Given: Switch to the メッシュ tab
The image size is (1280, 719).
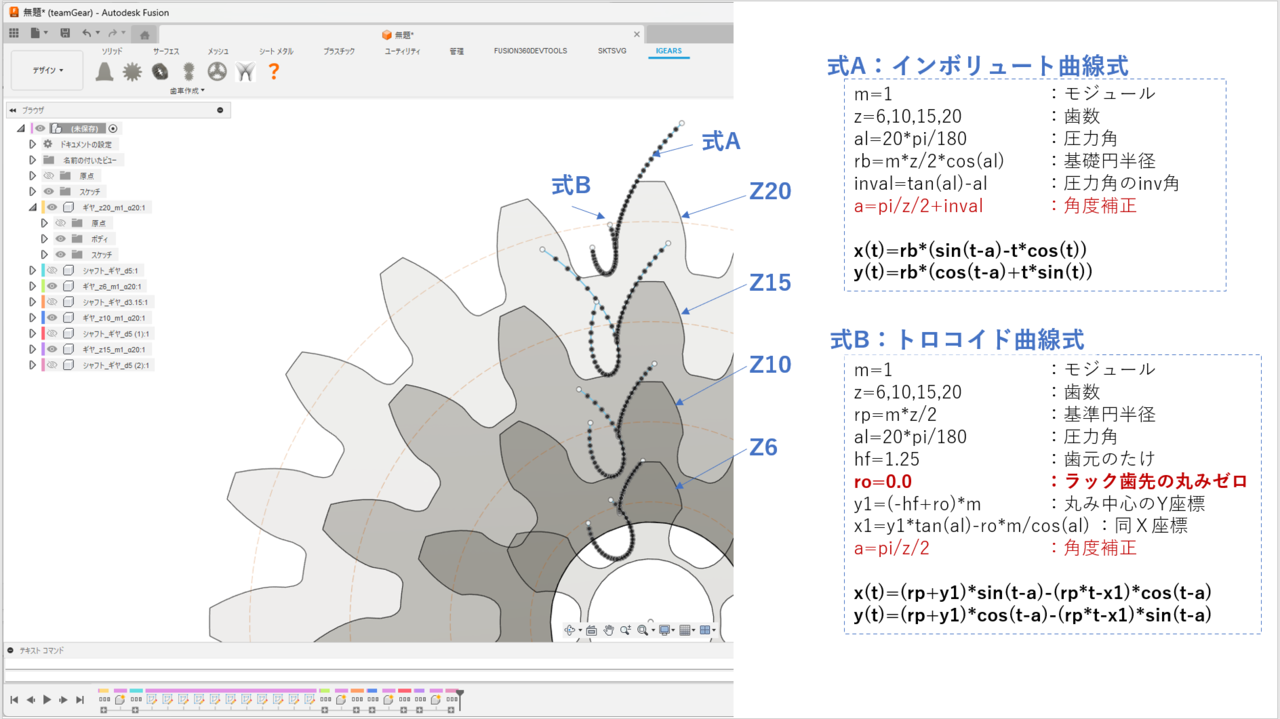Looking at the screenshot, I should click(218, 50).
